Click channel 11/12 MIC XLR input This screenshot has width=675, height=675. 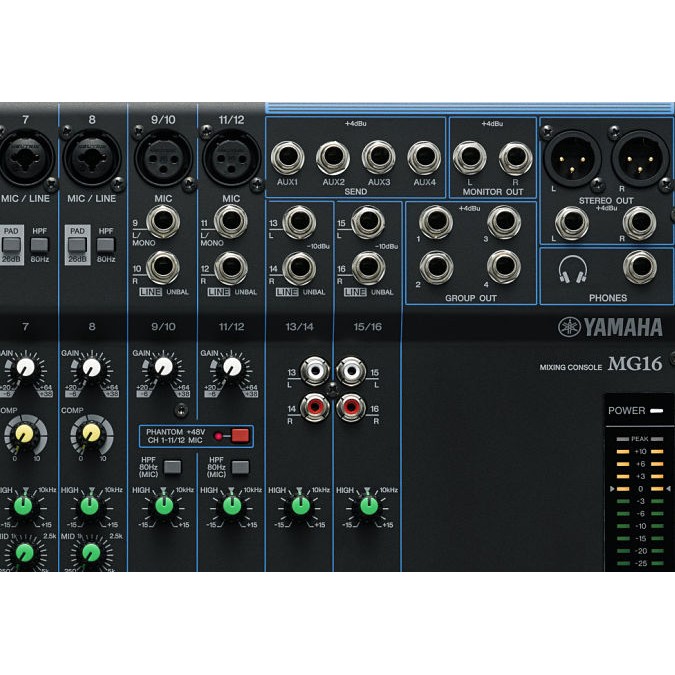tap(232, 158)
